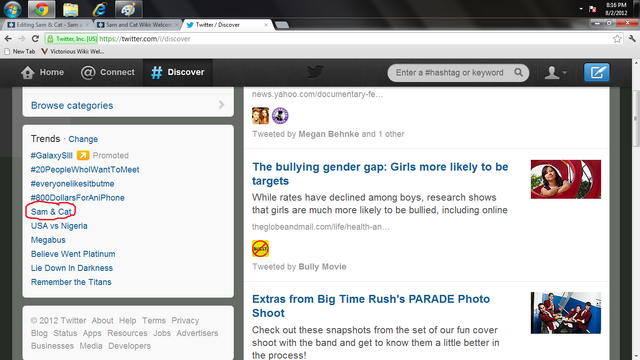Launch Internet Explorer from the taskbar
The width and height of the screenshot is (640, 360).
point(100,9)
